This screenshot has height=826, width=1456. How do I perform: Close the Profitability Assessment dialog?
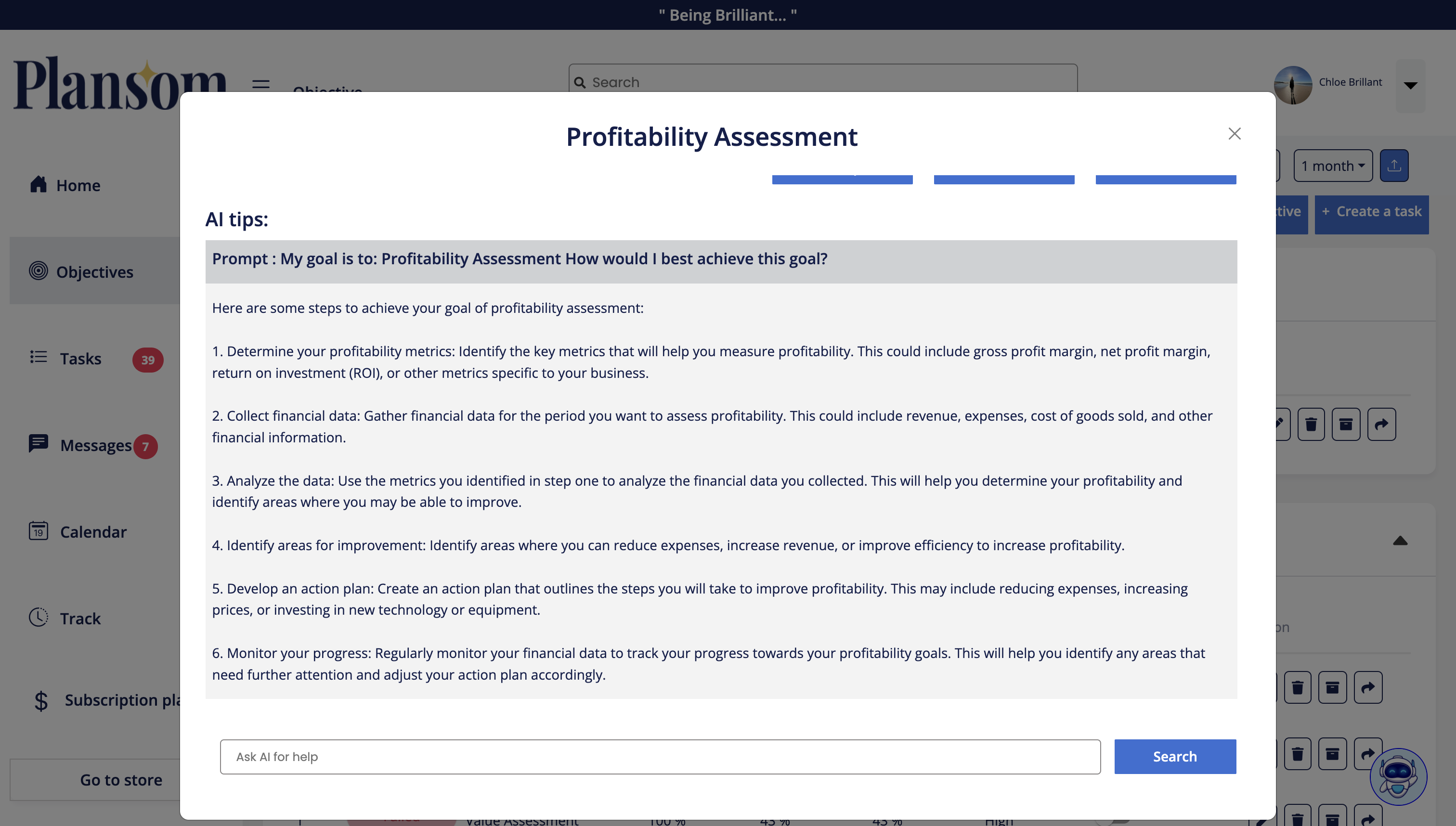[1234, 134]
